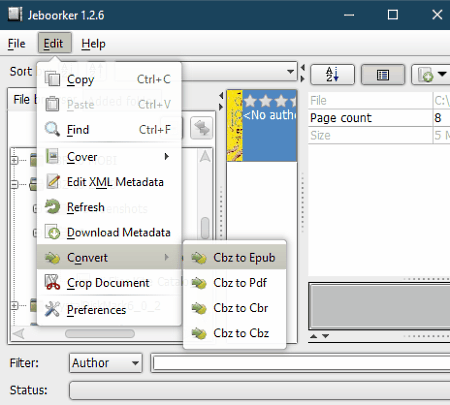Open the add document dropdown arrow

pyautogui.click(x=442, y=74)
